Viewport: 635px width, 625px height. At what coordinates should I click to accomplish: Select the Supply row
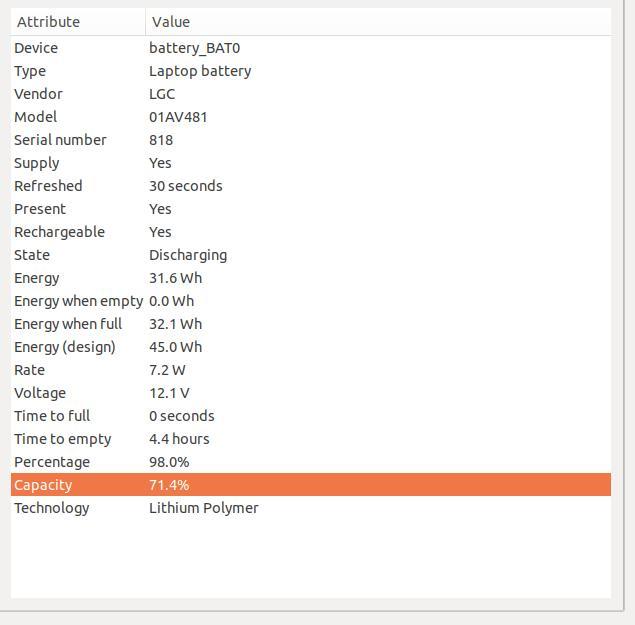(x=311, y=163)
